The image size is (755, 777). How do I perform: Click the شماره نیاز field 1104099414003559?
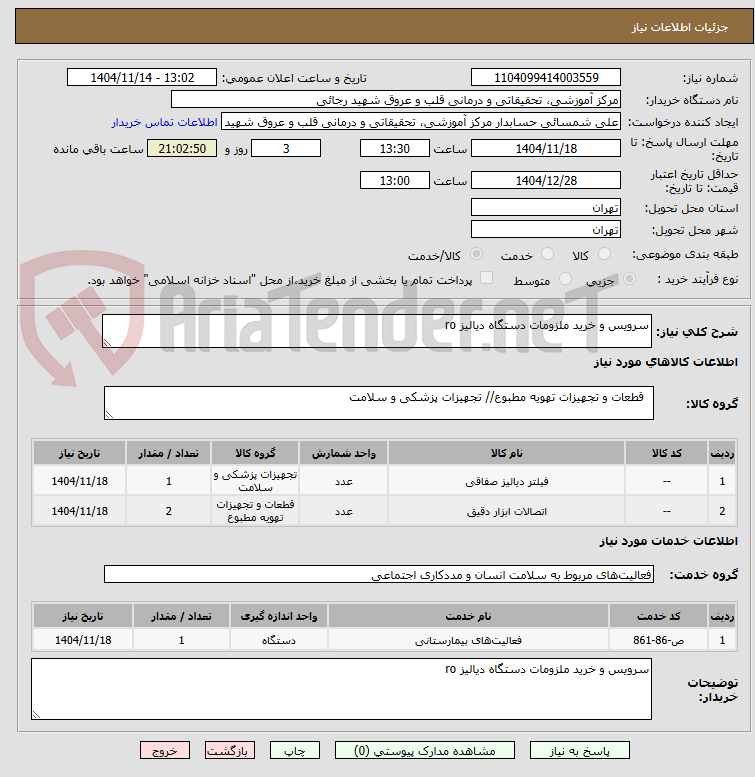coord(545,77)
